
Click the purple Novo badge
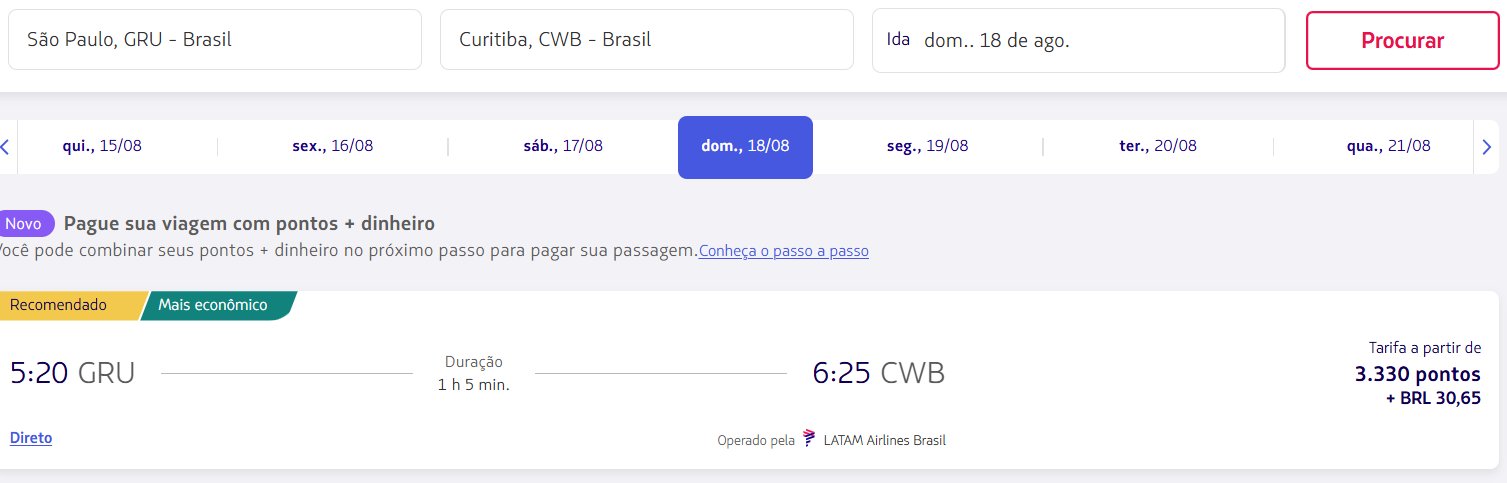click(23, 223)
